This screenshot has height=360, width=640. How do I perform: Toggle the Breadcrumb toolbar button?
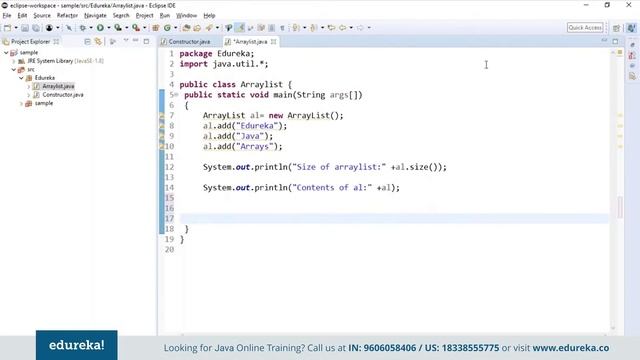click(x=229, y=28)
